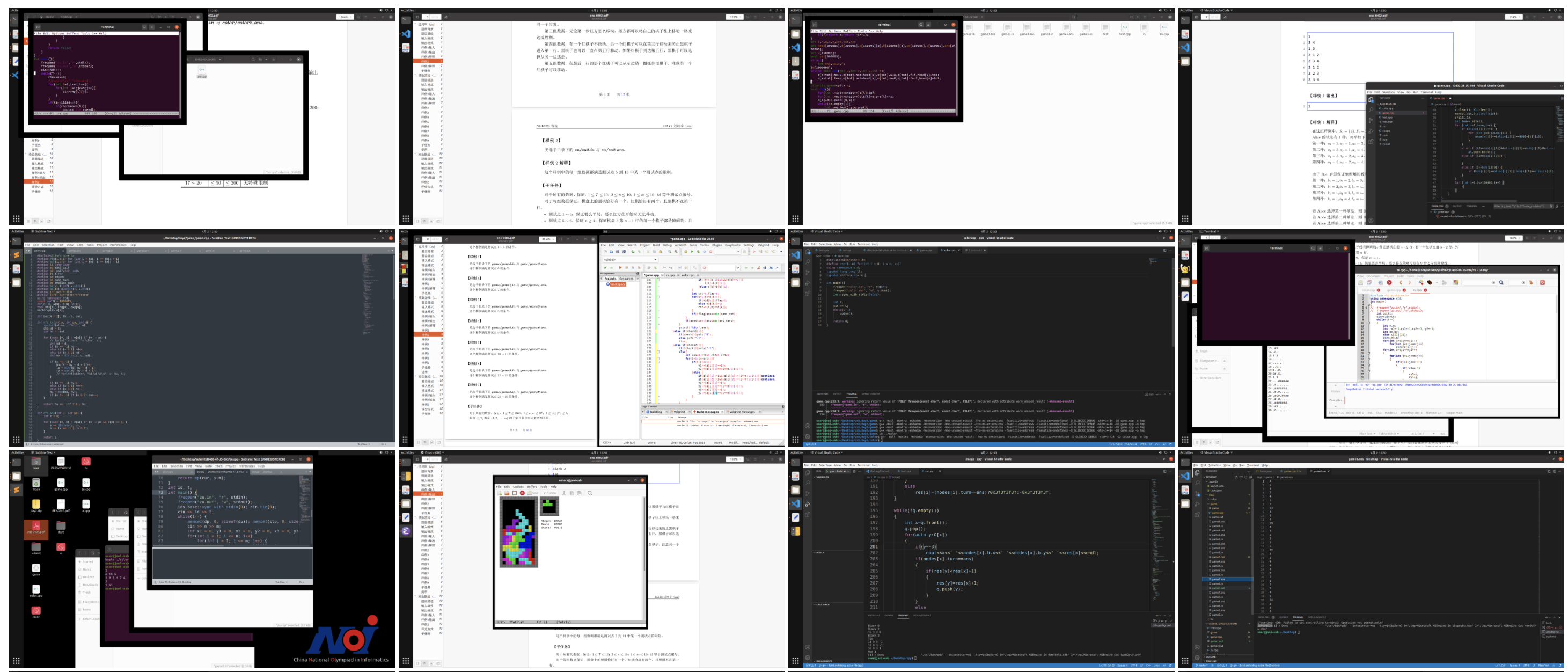Click game6.in file in VS Code explorer
The width and height of the screenshot is (1568, 672).
[1218, 584]
